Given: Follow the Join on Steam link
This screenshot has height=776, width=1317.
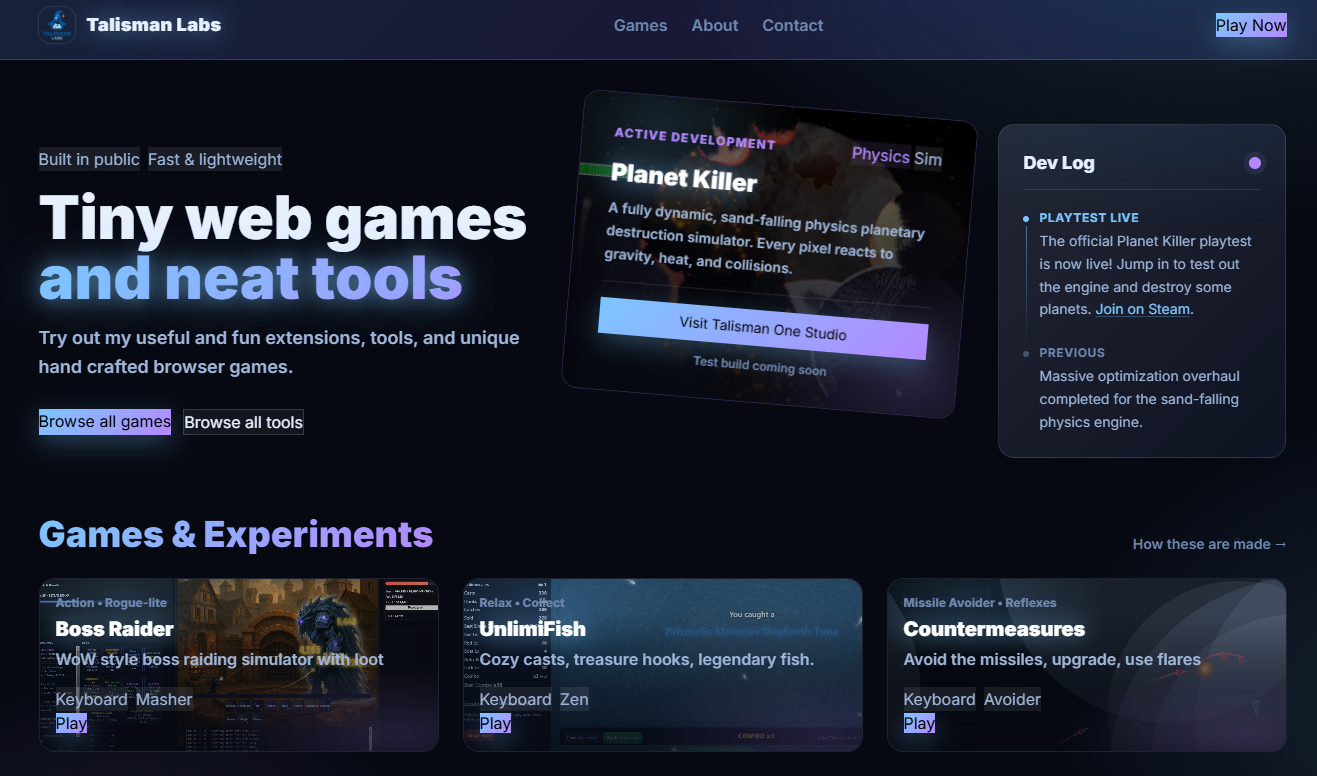Looking at the screenshot, I should click(1142, 309).
